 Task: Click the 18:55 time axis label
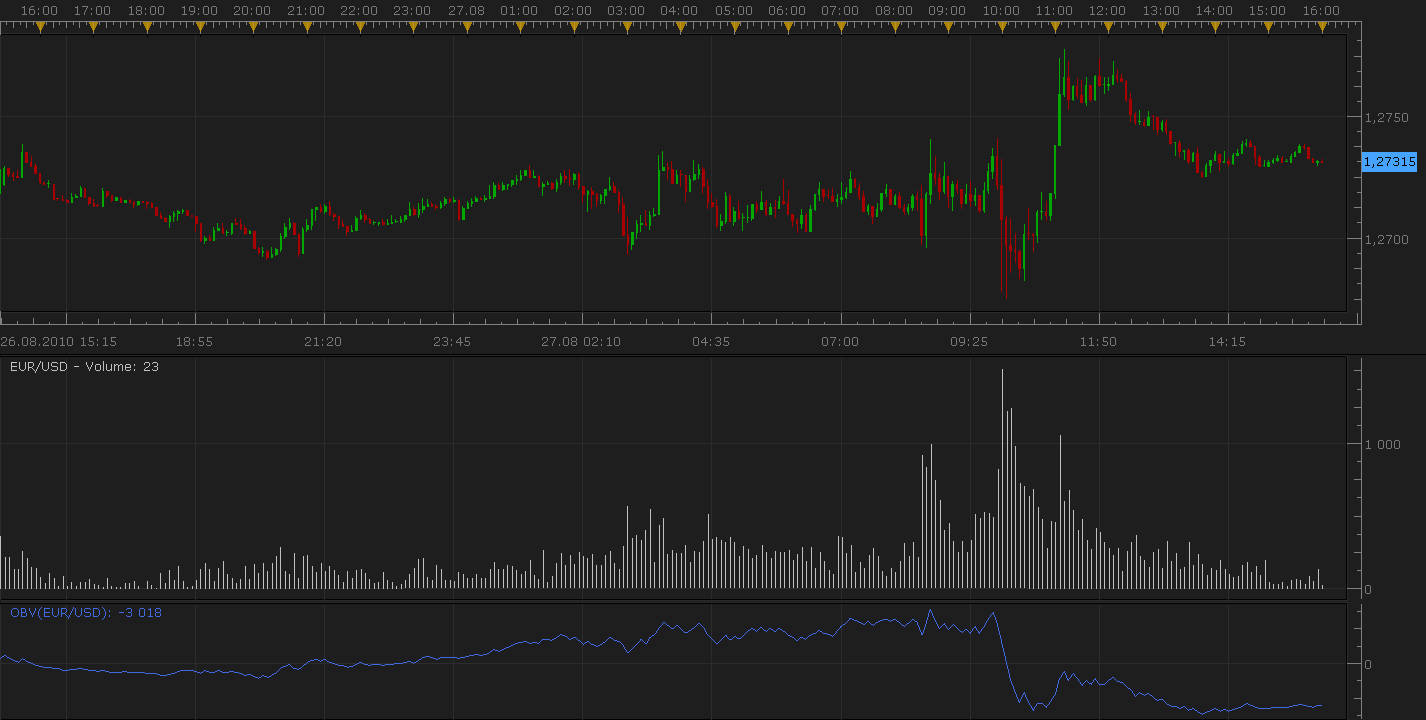[x=194, y=342]
